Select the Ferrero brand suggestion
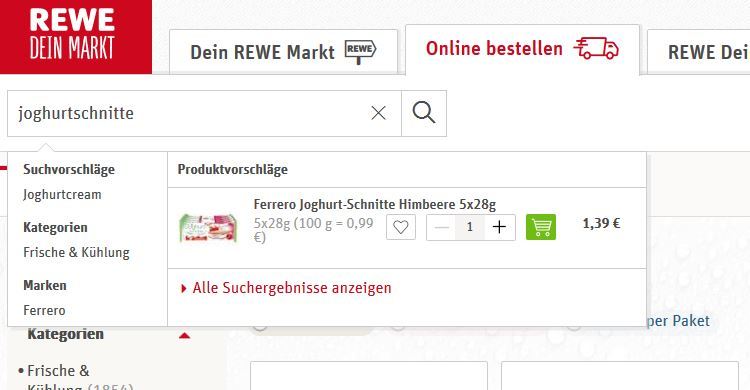The width and height of the screenshot is (750, 390). [x=44, y=310]
